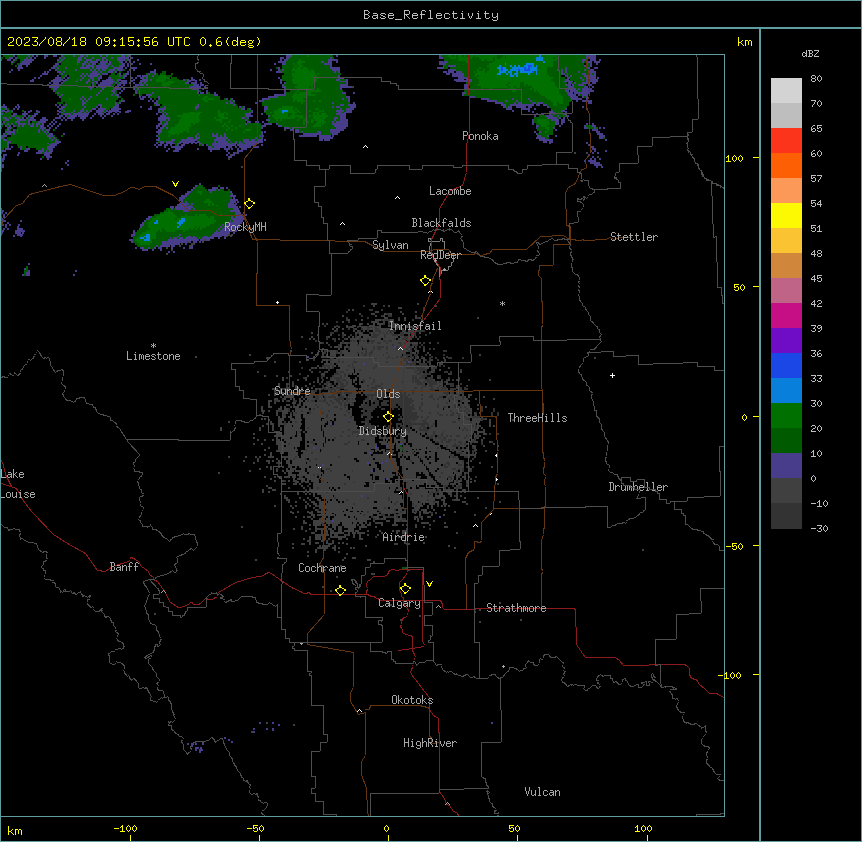Click yellow diamond marker below Cochrane
The image size is (862, 842).
pos(340,590)
